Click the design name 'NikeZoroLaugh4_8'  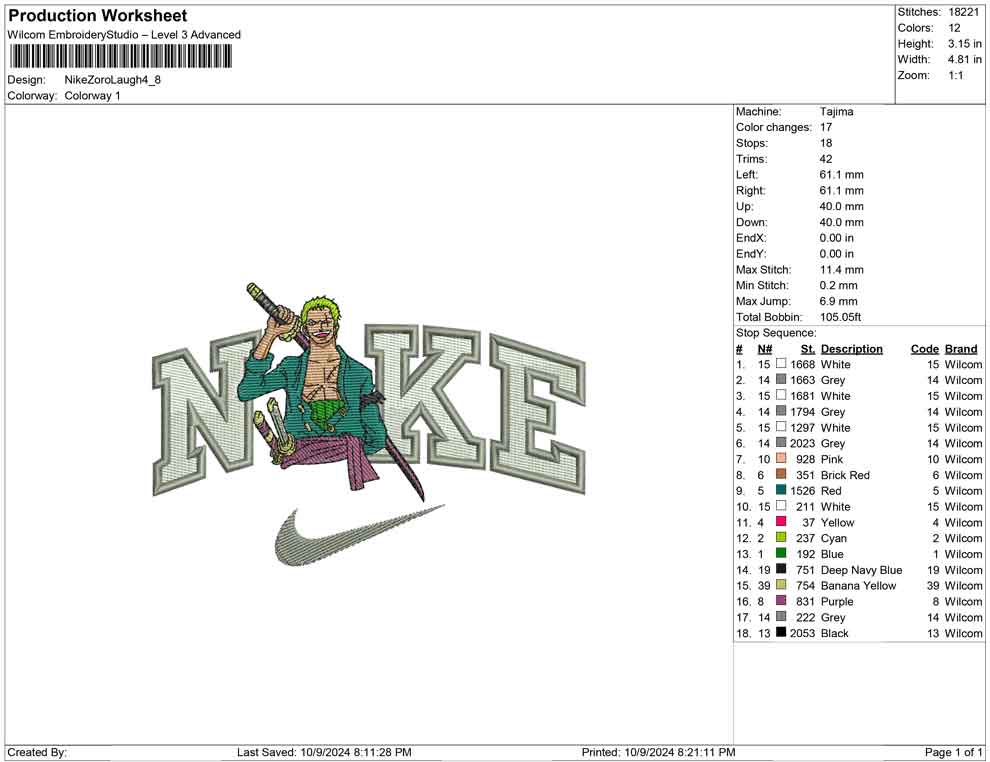pos(112,80)
